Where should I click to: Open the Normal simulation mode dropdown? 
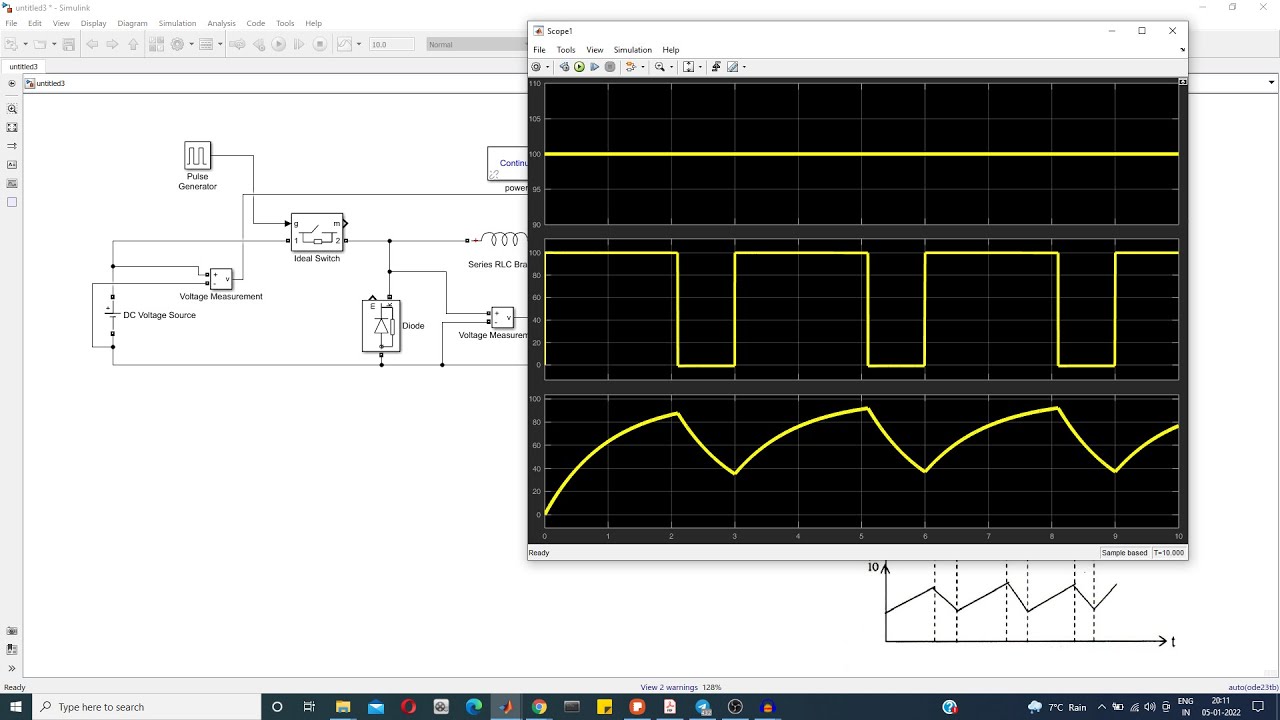[475, 44]
